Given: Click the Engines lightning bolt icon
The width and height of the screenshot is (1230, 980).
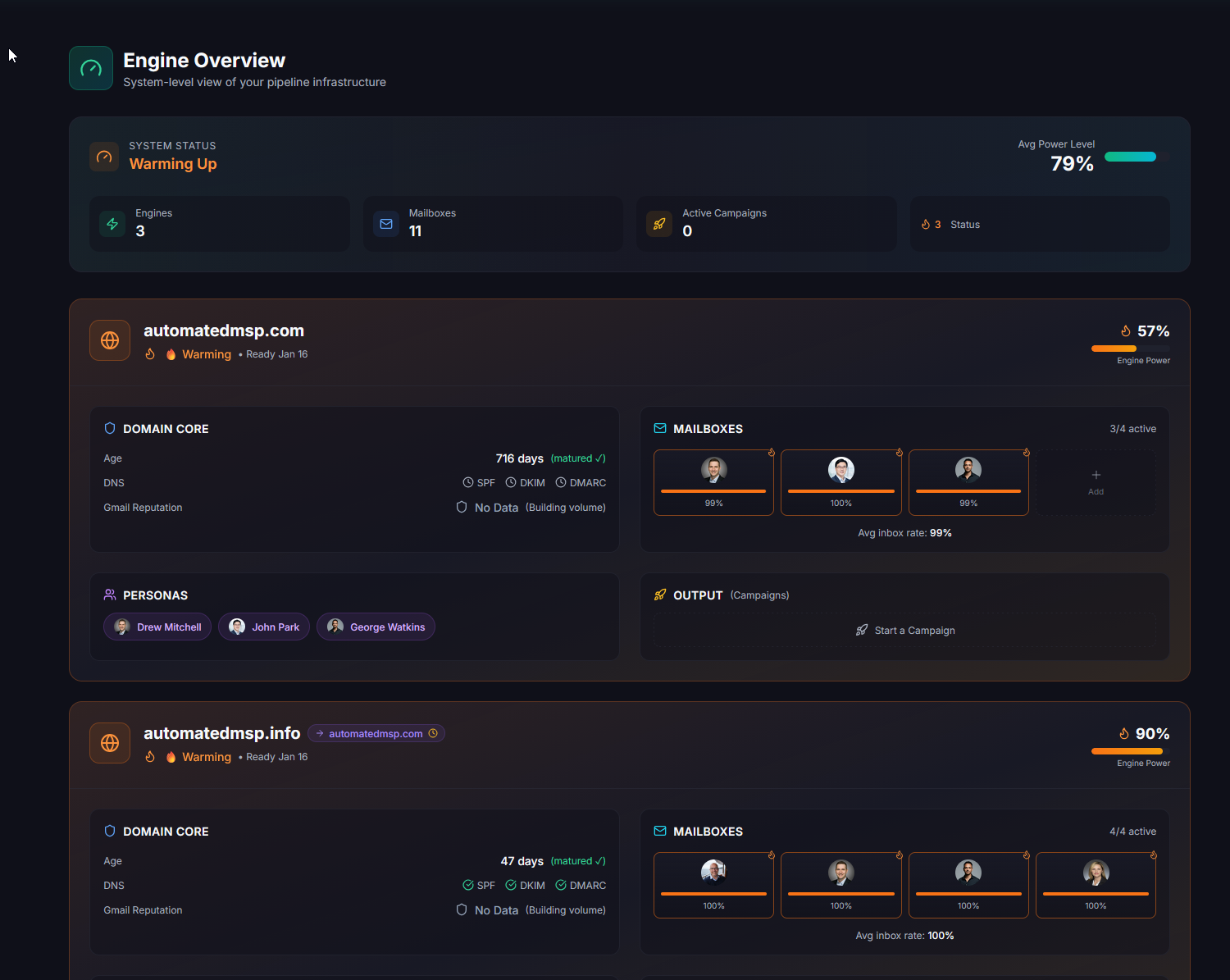Looking at the screenshot, I should tap(112, 224).
